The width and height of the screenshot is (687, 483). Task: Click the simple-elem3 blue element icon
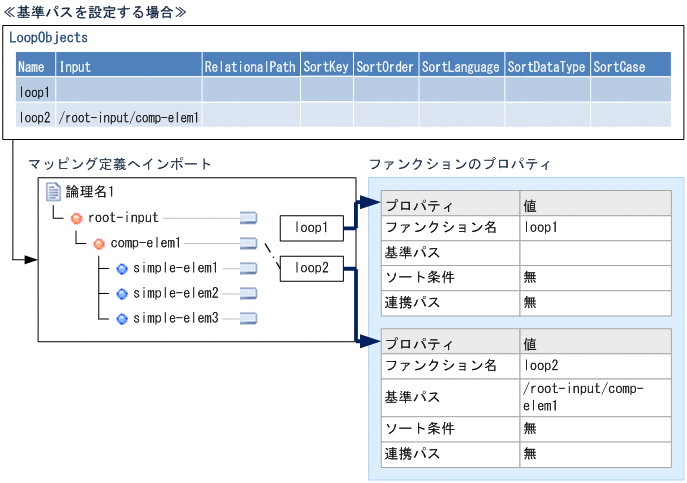tap(122, 319)
